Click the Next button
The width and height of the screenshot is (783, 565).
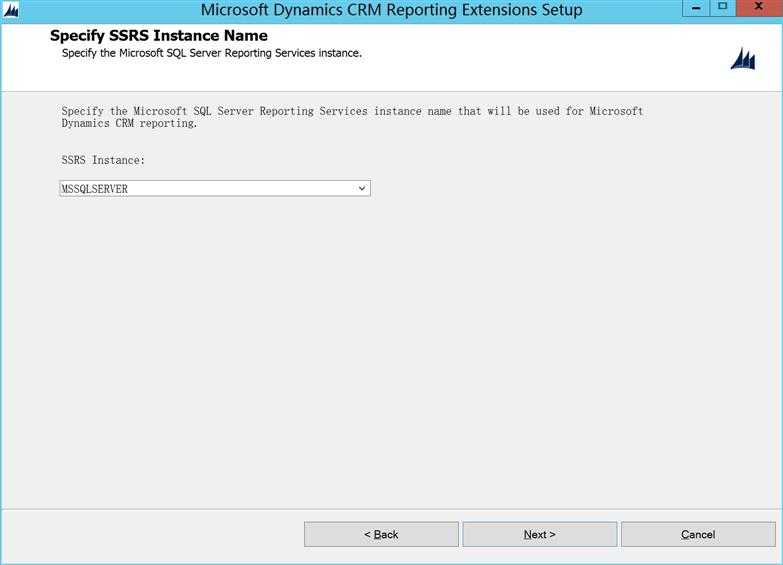(539, 534)
